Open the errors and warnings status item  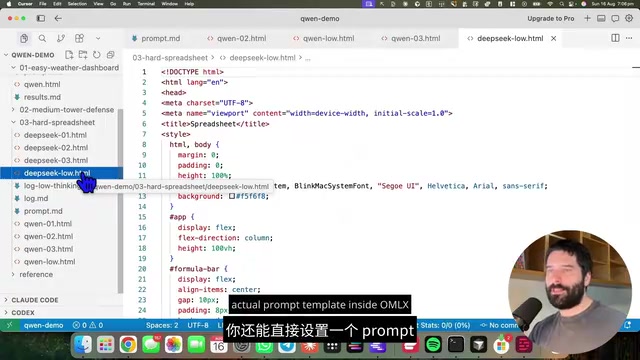coord(88,325)
